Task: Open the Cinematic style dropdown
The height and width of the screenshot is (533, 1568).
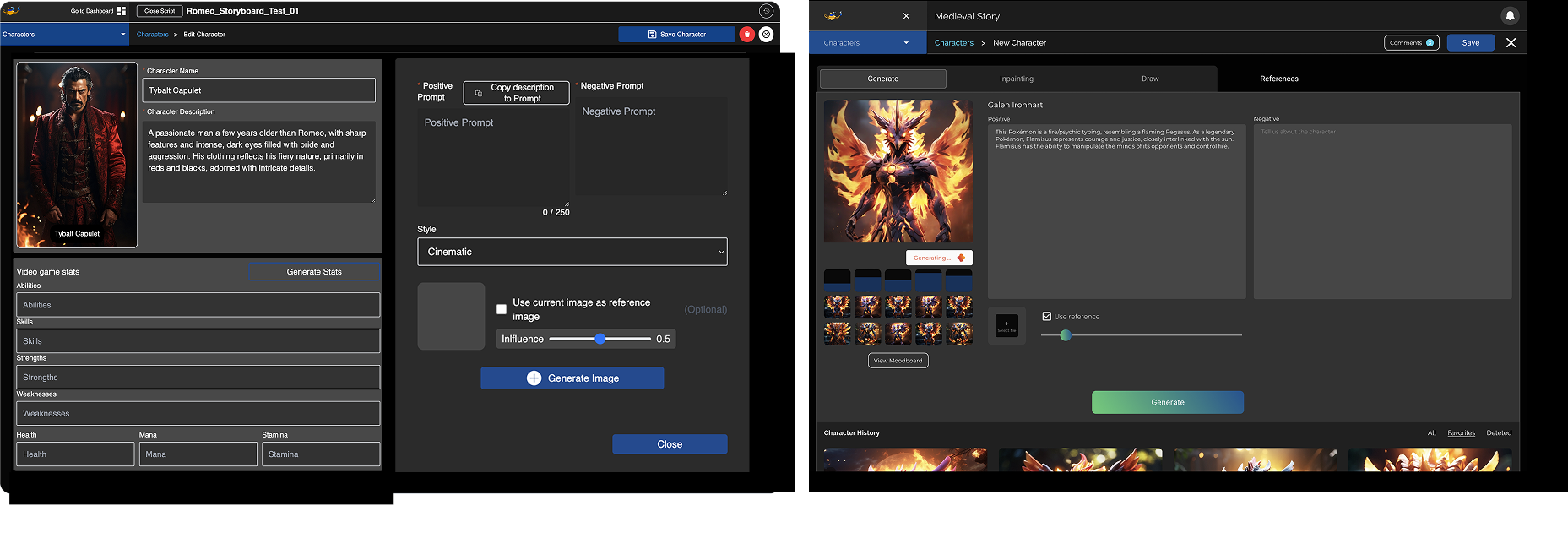Action: pyautogui.click(x=572, y=252)
